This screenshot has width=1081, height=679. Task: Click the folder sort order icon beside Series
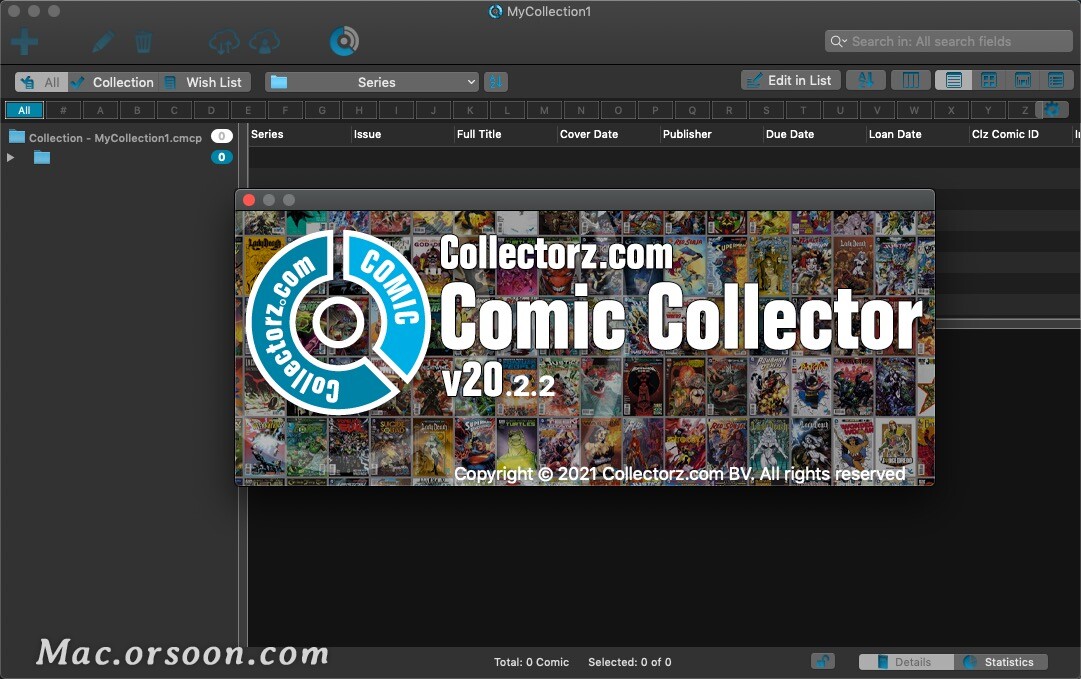pyautogui.click(x=496, y=82)
